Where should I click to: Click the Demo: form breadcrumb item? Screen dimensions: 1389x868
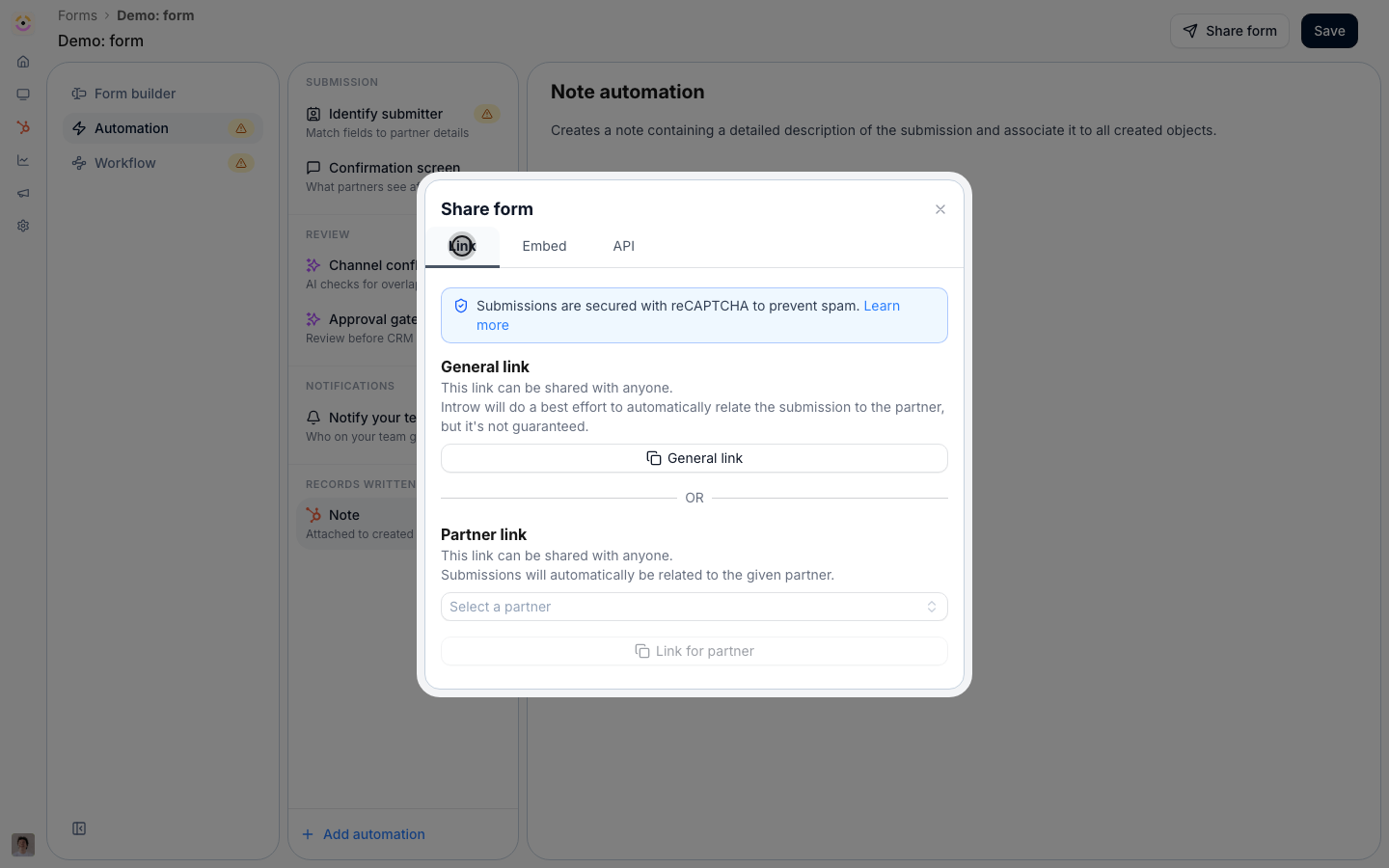(x=155, y=15)
